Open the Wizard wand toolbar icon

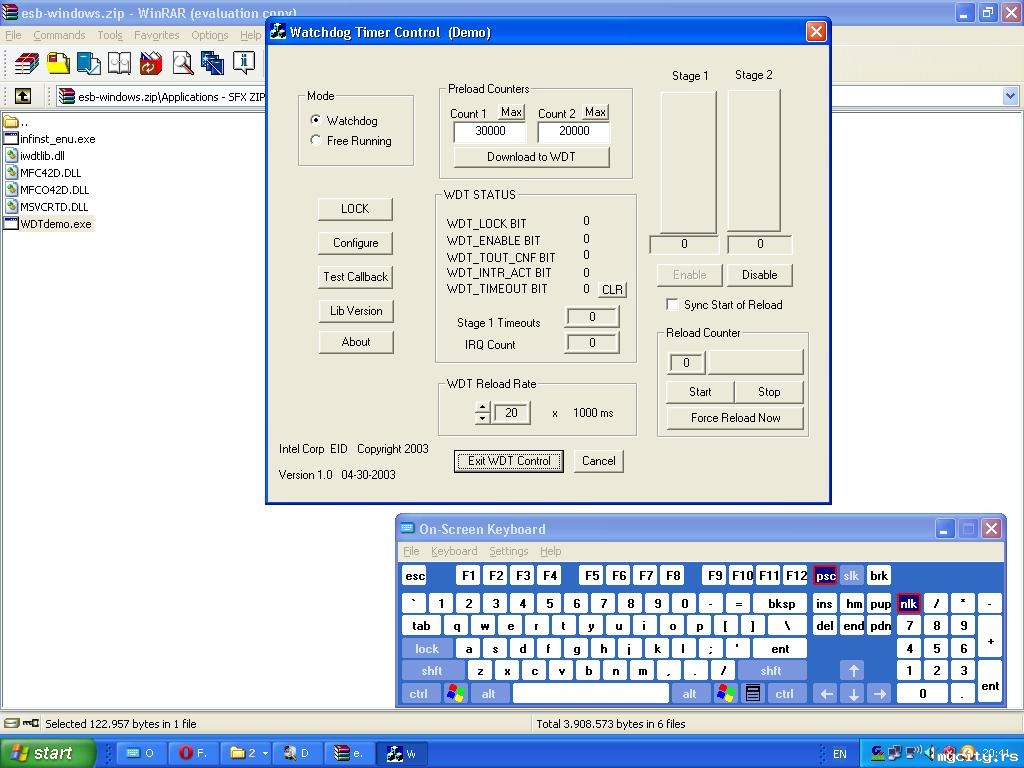pos(212,63)
